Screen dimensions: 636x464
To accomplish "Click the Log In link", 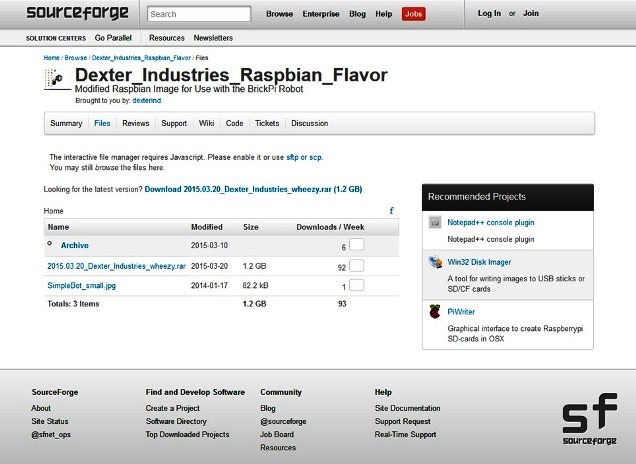I will pos(489,13).
